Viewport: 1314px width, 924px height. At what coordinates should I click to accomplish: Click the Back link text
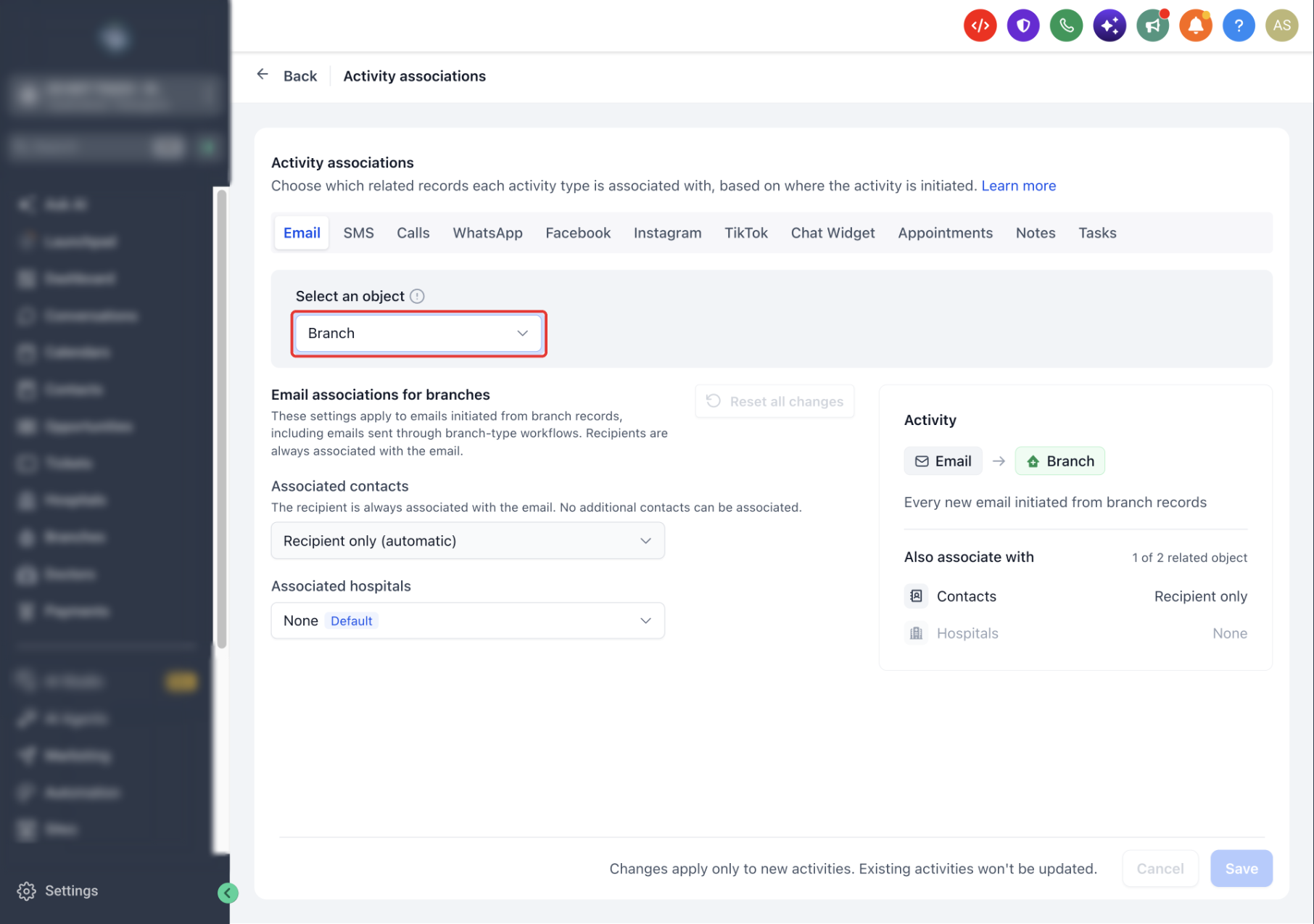point(300,76)
